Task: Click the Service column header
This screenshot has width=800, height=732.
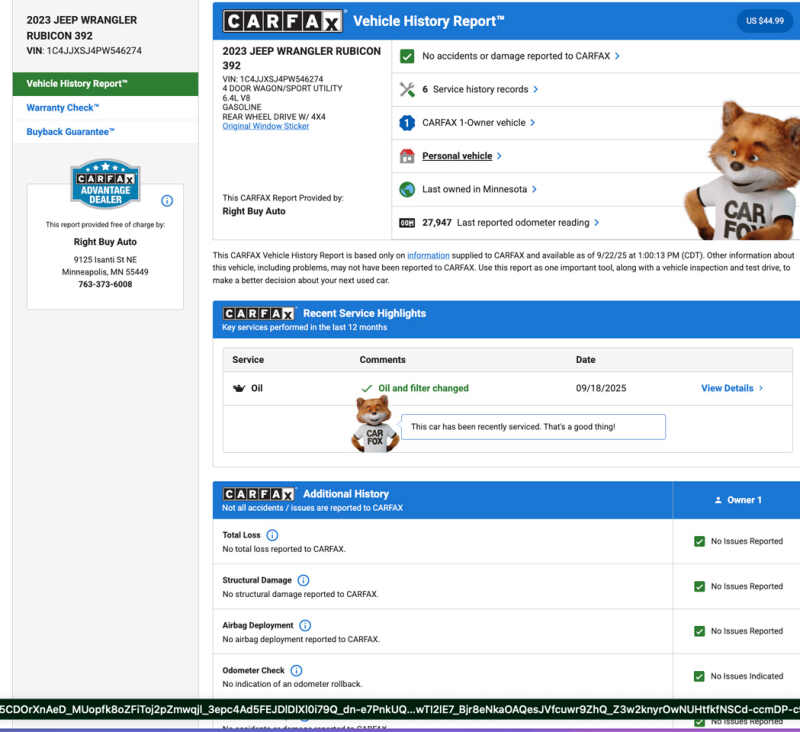Action: (248, 360)
